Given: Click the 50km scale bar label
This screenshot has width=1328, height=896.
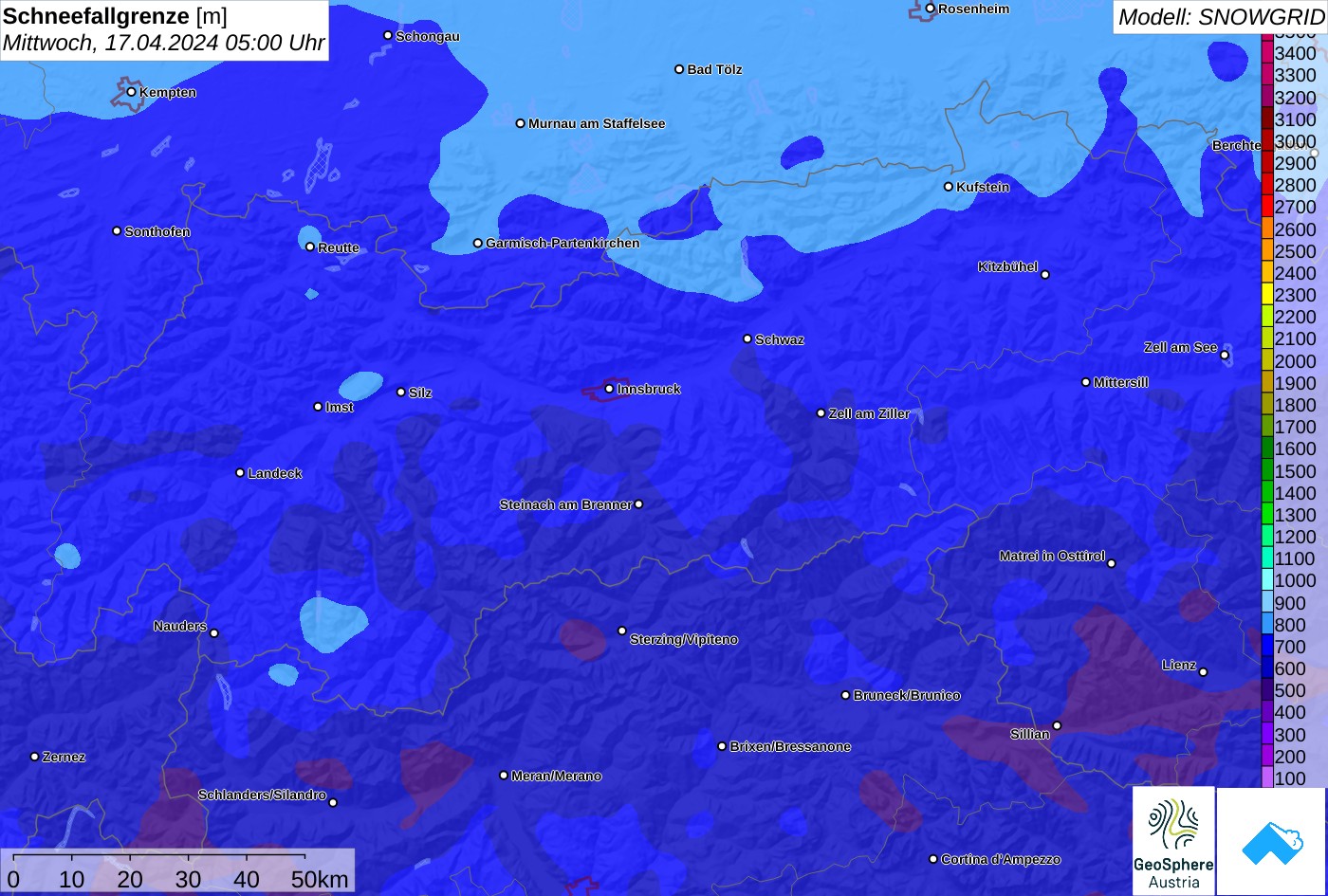Looking at the screenshot, I should 320,879.
